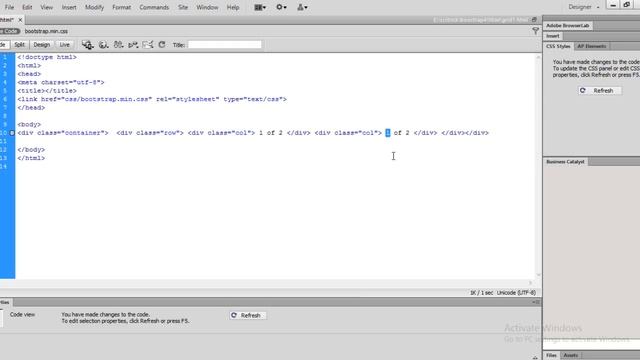Open the Extend Dreamweaver gear dropdown

281,7
